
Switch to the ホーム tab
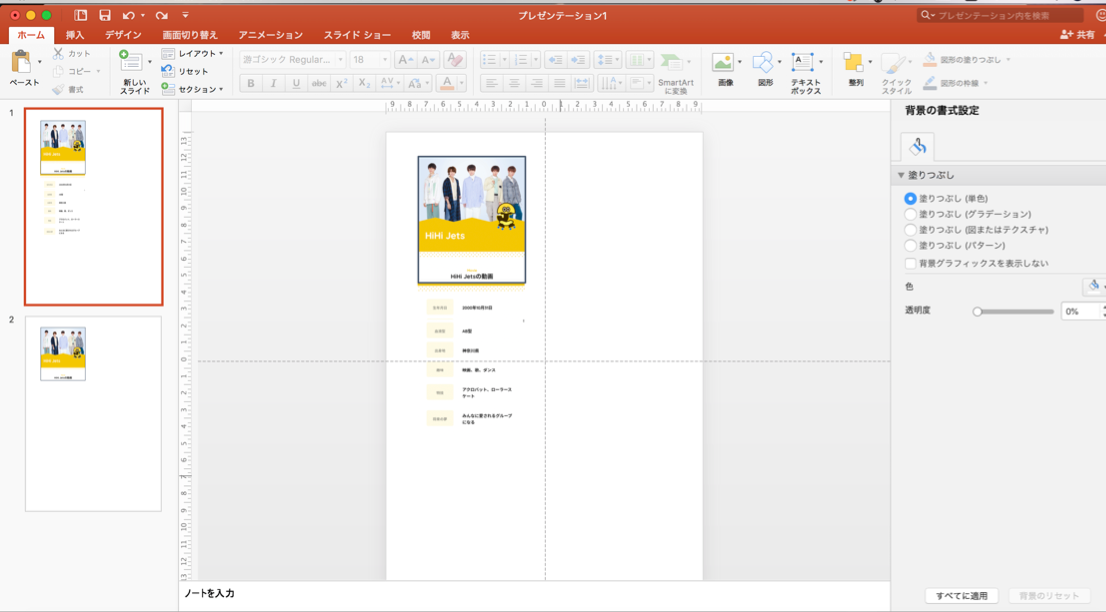pos(31,35)
